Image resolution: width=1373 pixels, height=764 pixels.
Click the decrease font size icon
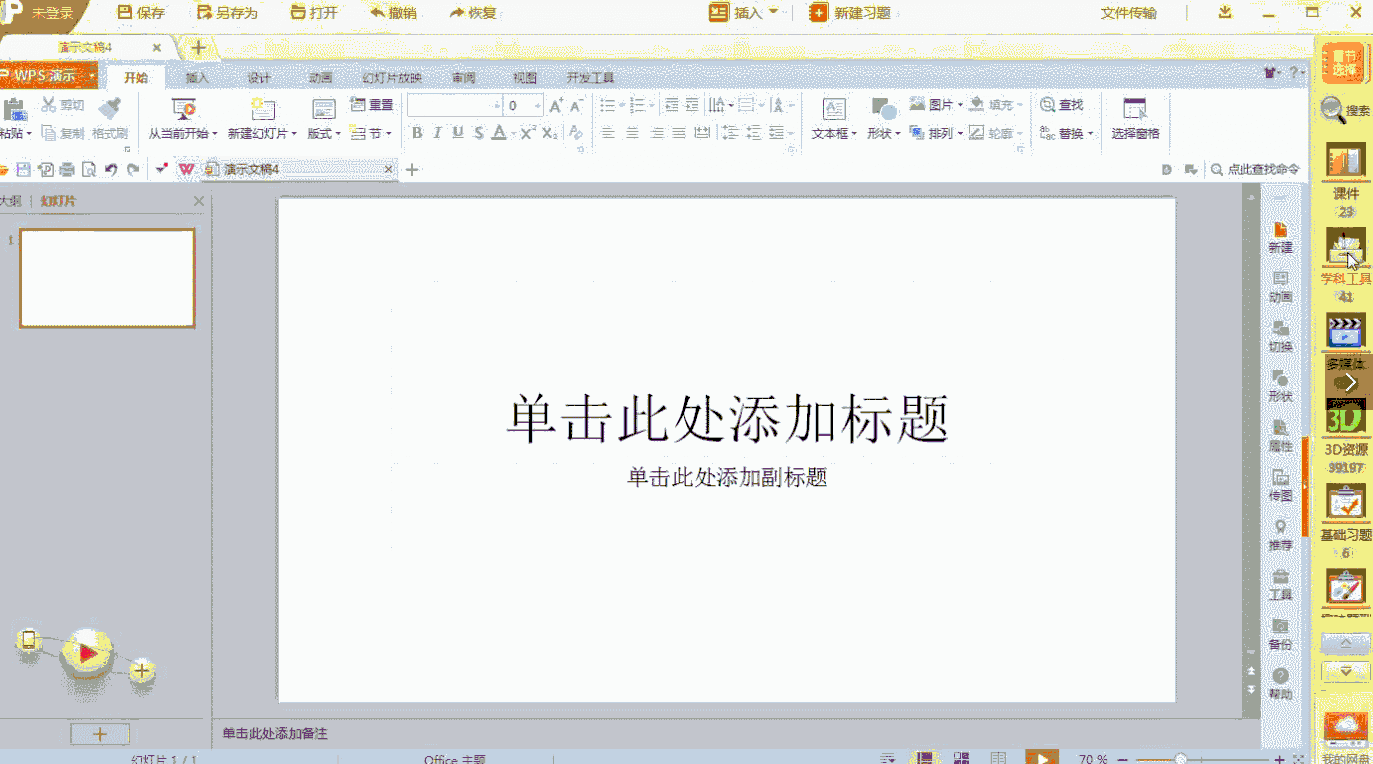[576, 105]
